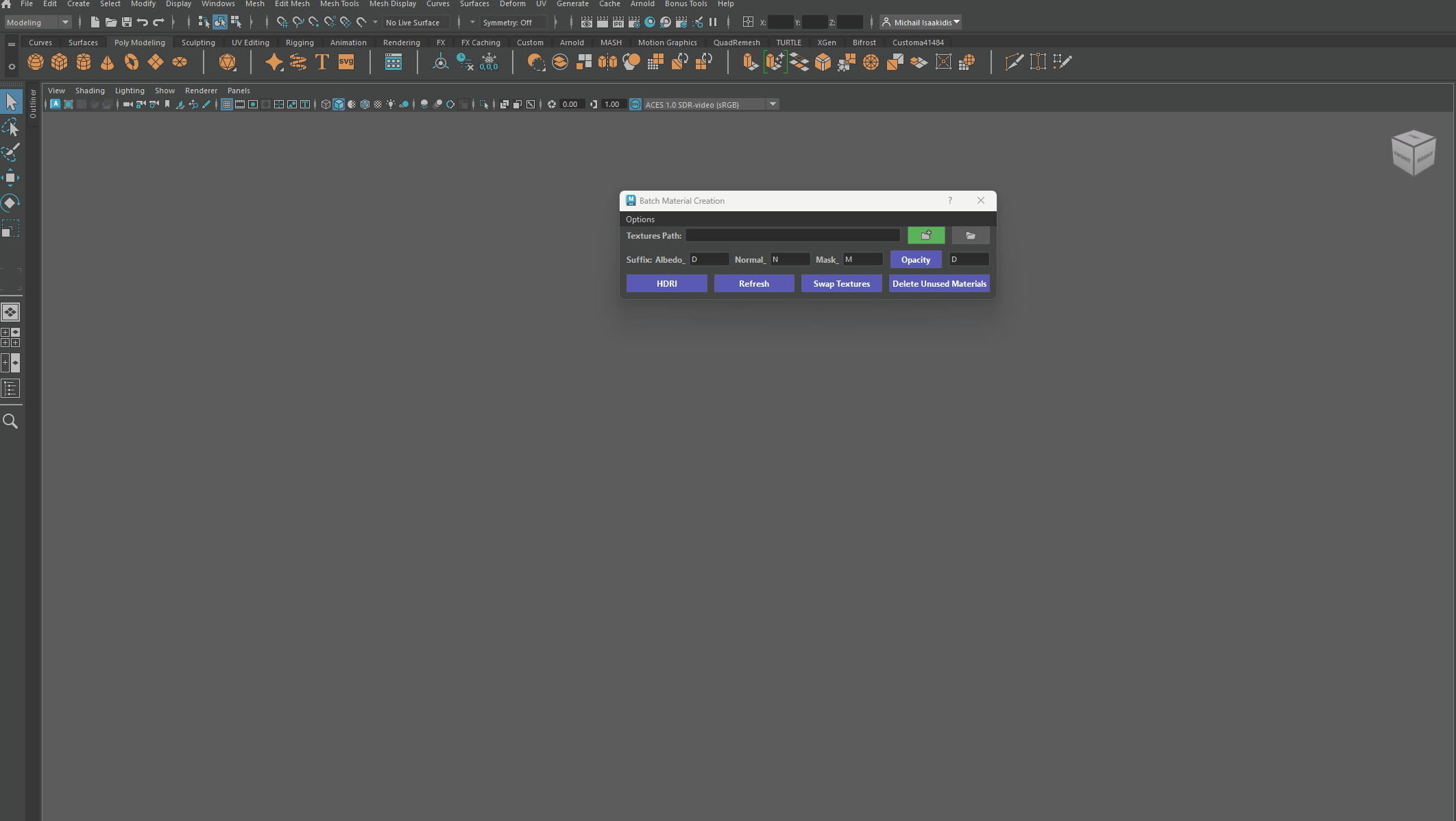The height and width of the screenshot is (821, 1456).
Task: Click the gray browse folder button
Action: pyautogui.click(x=971, y=235)
